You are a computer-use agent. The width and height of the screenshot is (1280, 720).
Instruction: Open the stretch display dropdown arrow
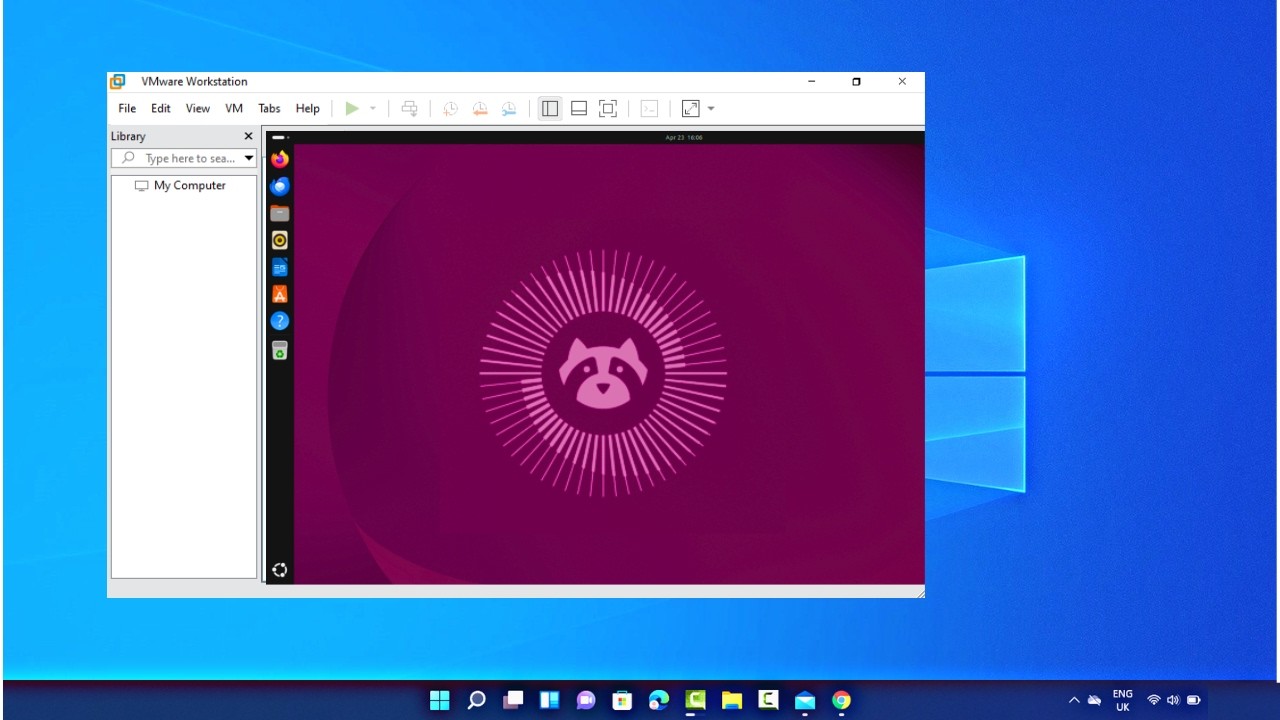711,108
